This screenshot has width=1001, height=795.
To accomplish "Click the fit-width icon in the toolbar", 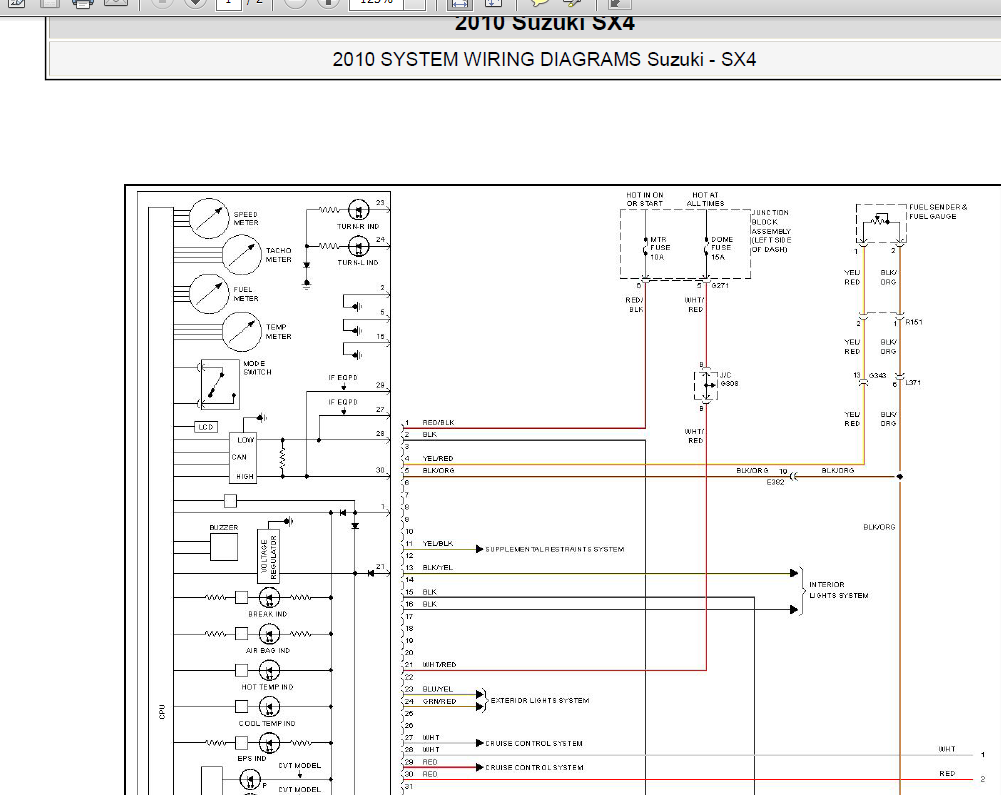I will [458, 3].
